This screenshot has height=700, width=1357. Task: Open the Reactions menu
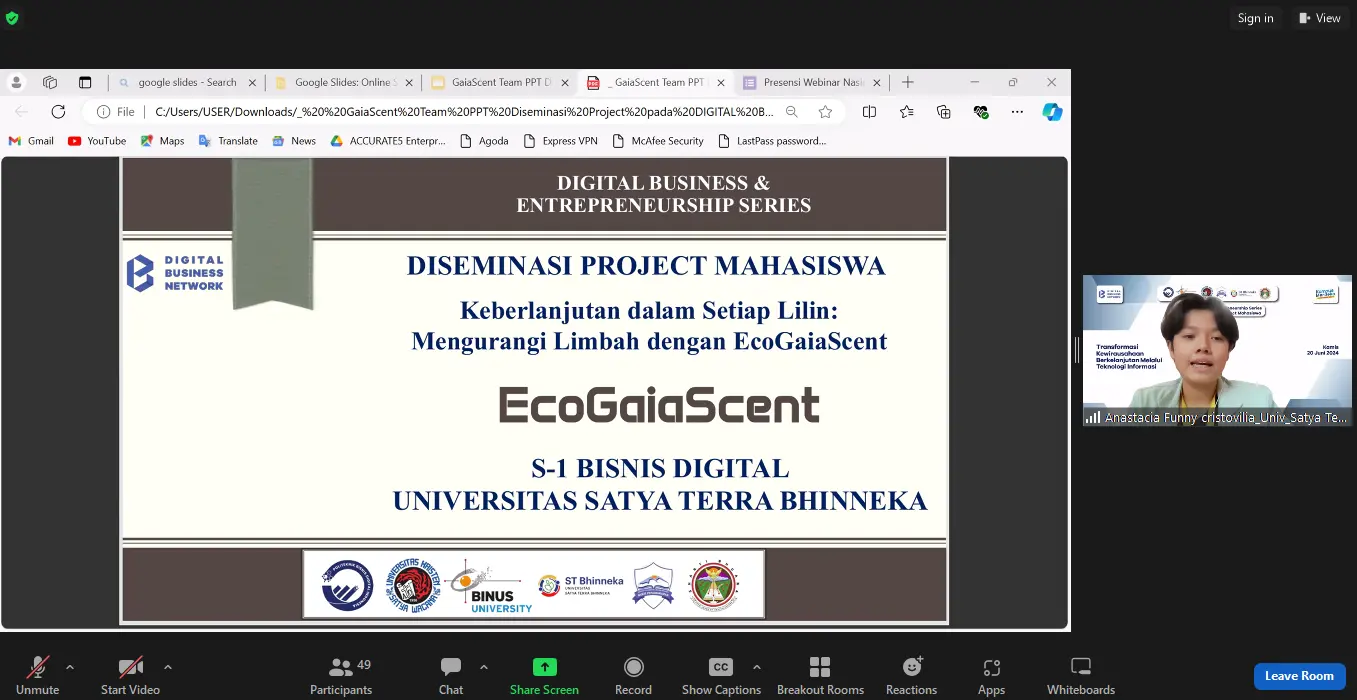[x=911, y=675]
